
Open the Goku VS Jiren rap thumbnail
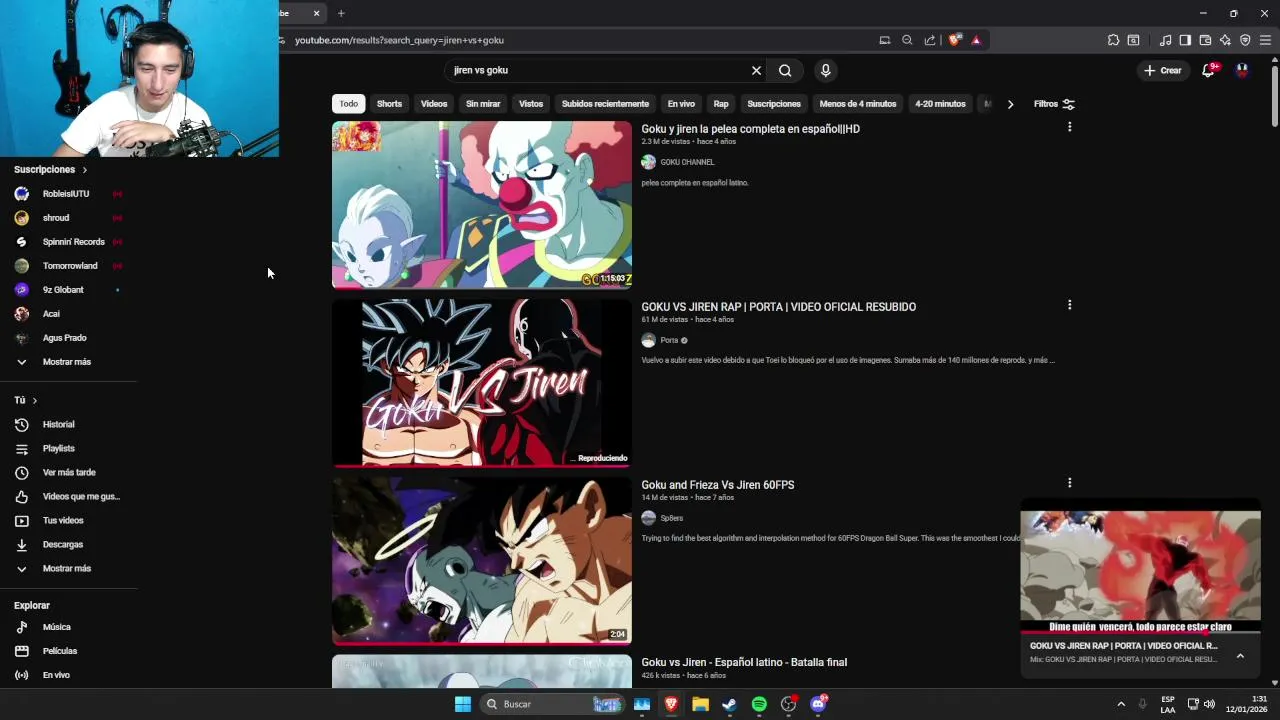click(x=482, y=383)
